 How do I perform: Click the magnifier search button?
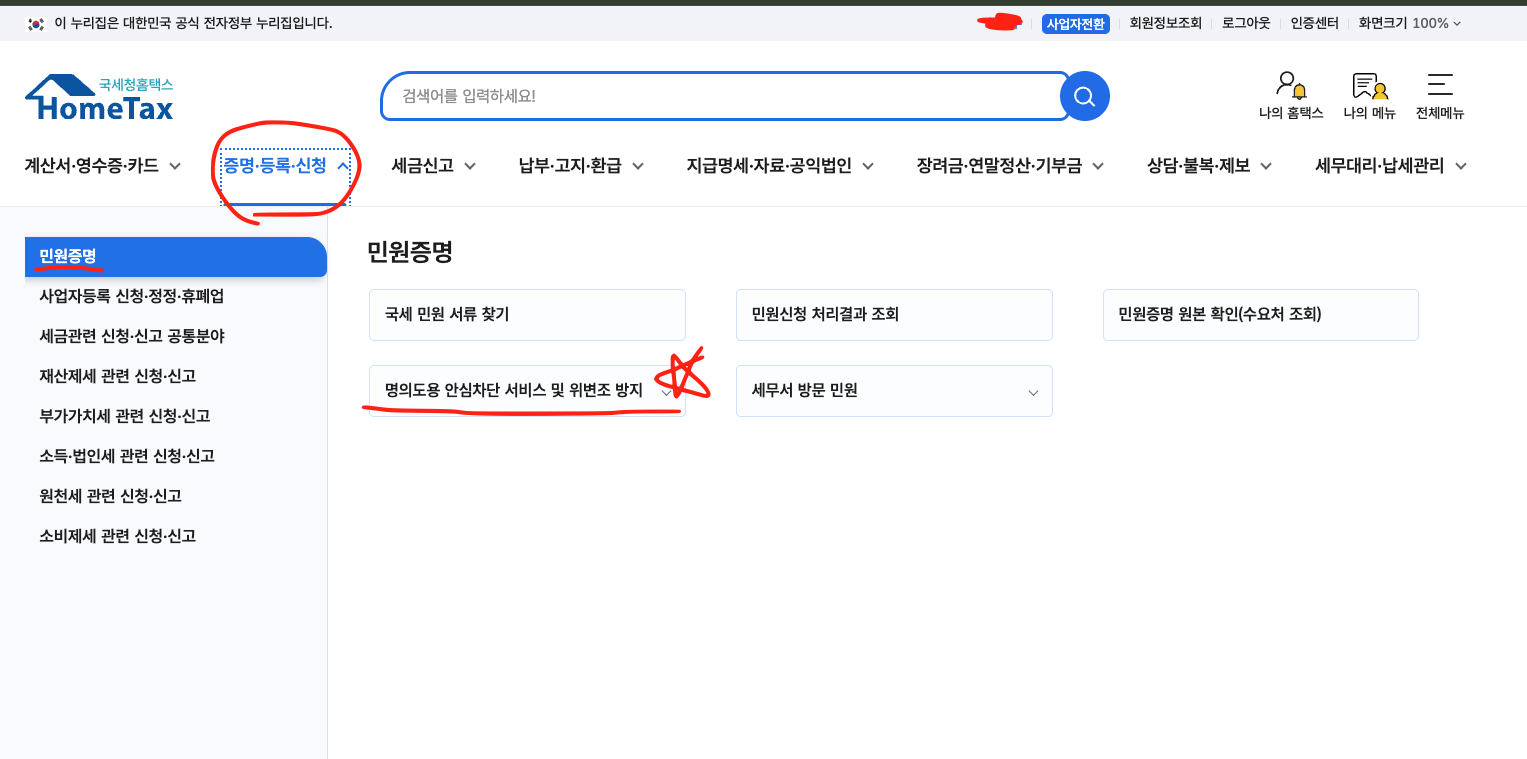[x=1085, y=96]
